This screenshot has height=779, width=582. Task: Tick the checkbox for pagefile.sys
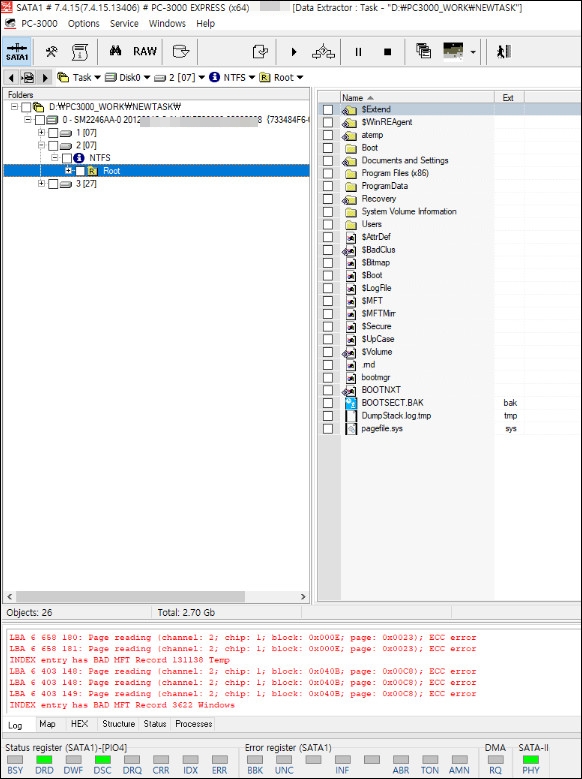click(x=328, y=429)
